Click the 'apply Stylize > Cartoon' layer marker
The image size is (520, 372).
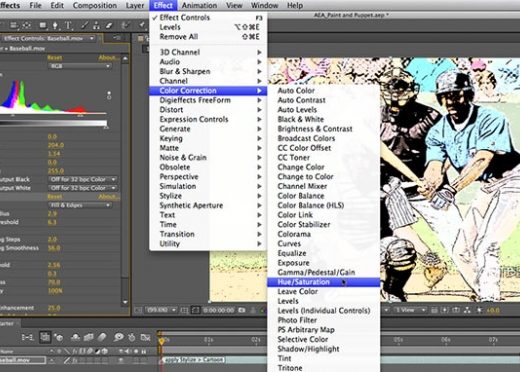pyautogui.click(x=194, y=360)
